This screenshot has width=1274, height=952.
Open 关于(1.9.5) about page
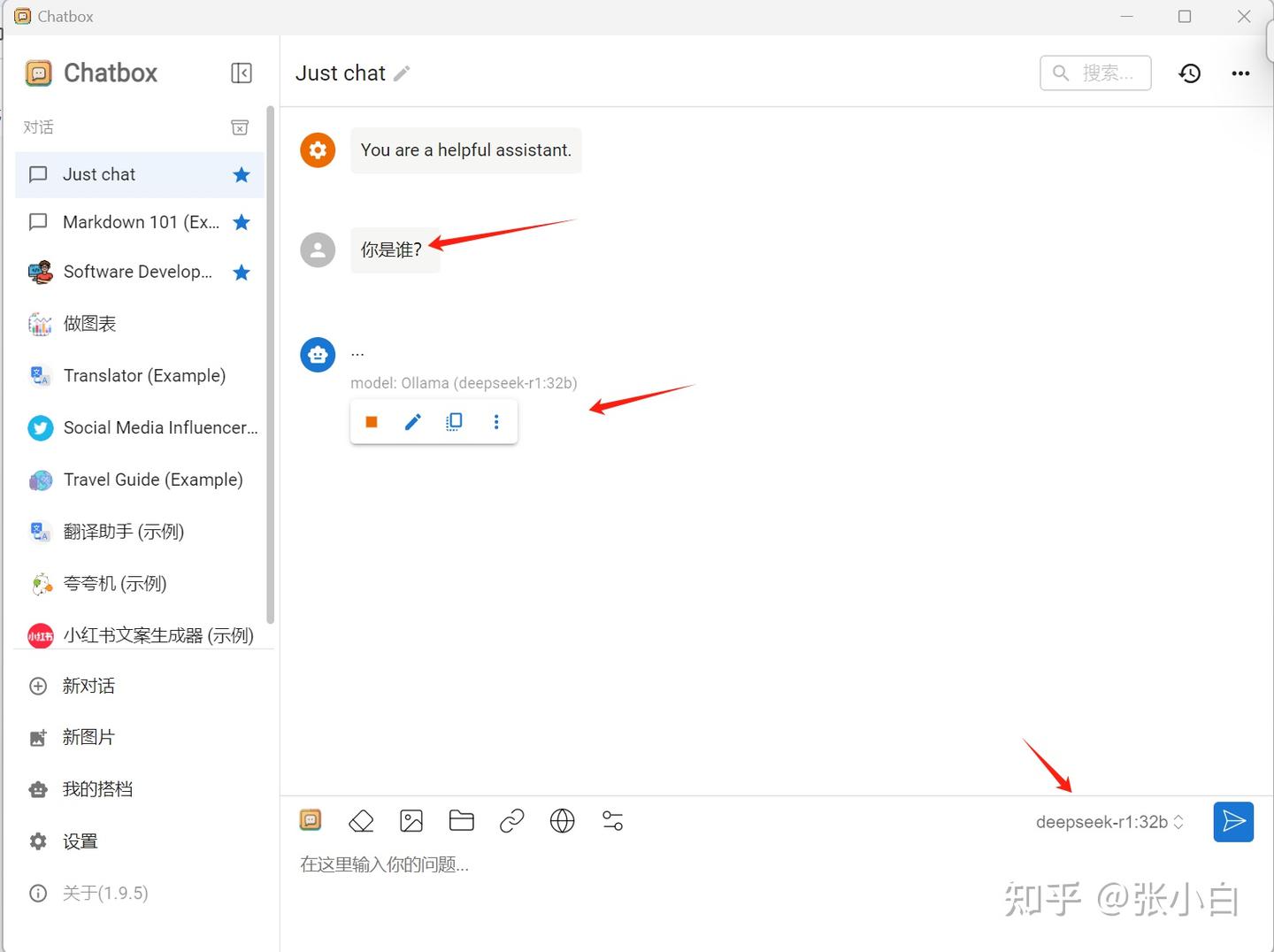pos(140,894)
